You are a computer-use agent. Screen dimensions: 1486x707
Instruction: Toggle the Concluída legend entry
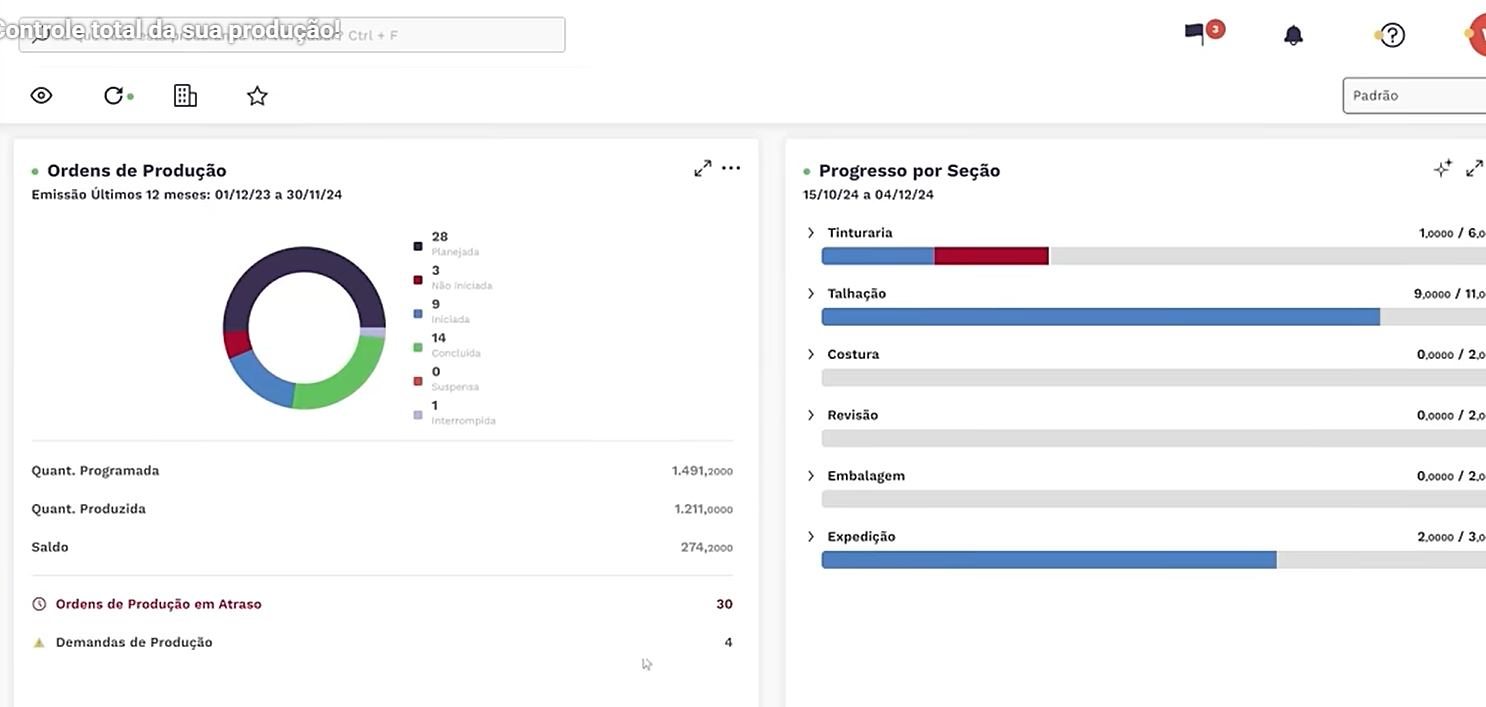click(440, 345)
